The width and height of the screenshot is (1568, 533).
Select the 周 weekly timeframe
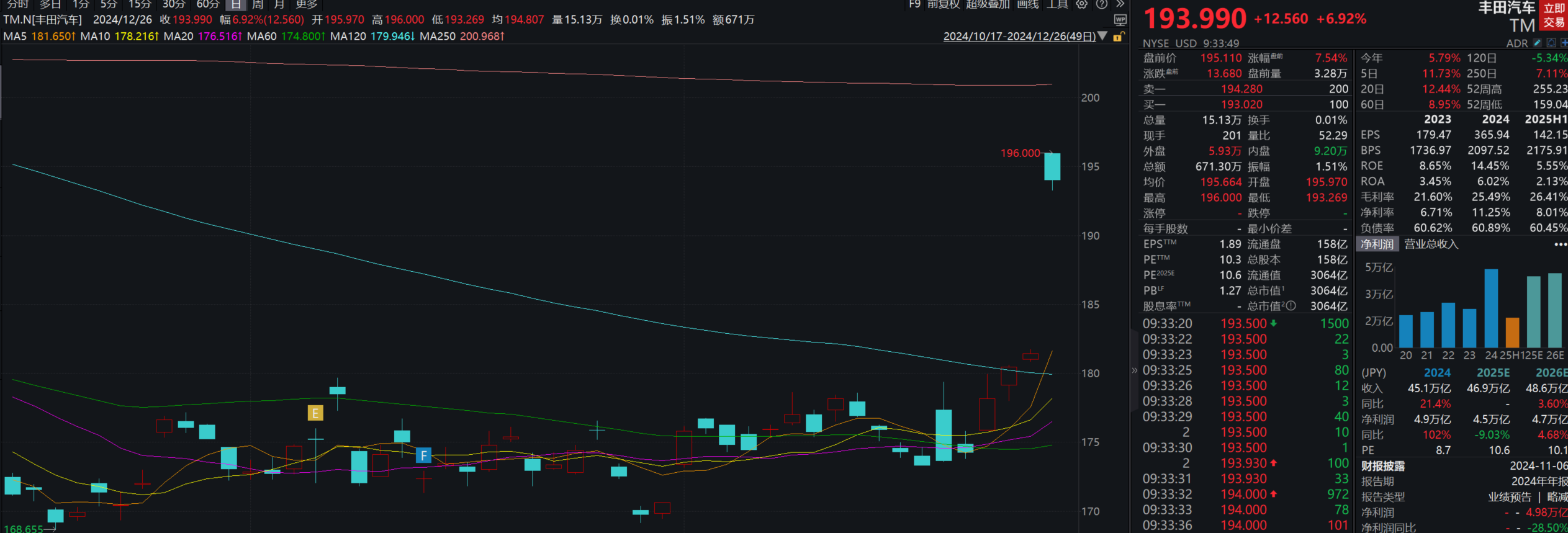coord(258,4)
